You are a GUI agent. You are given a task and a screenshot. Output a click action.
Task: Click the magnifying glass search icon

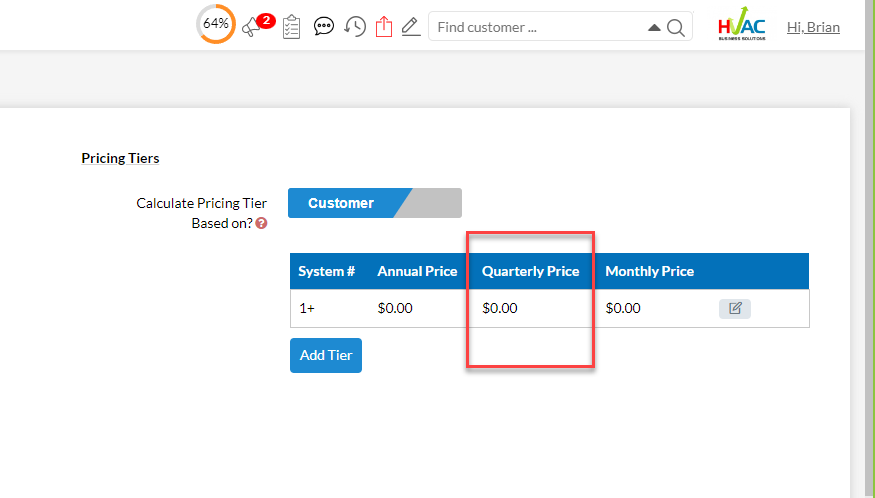pyautogui.click(x=676, y=27)
